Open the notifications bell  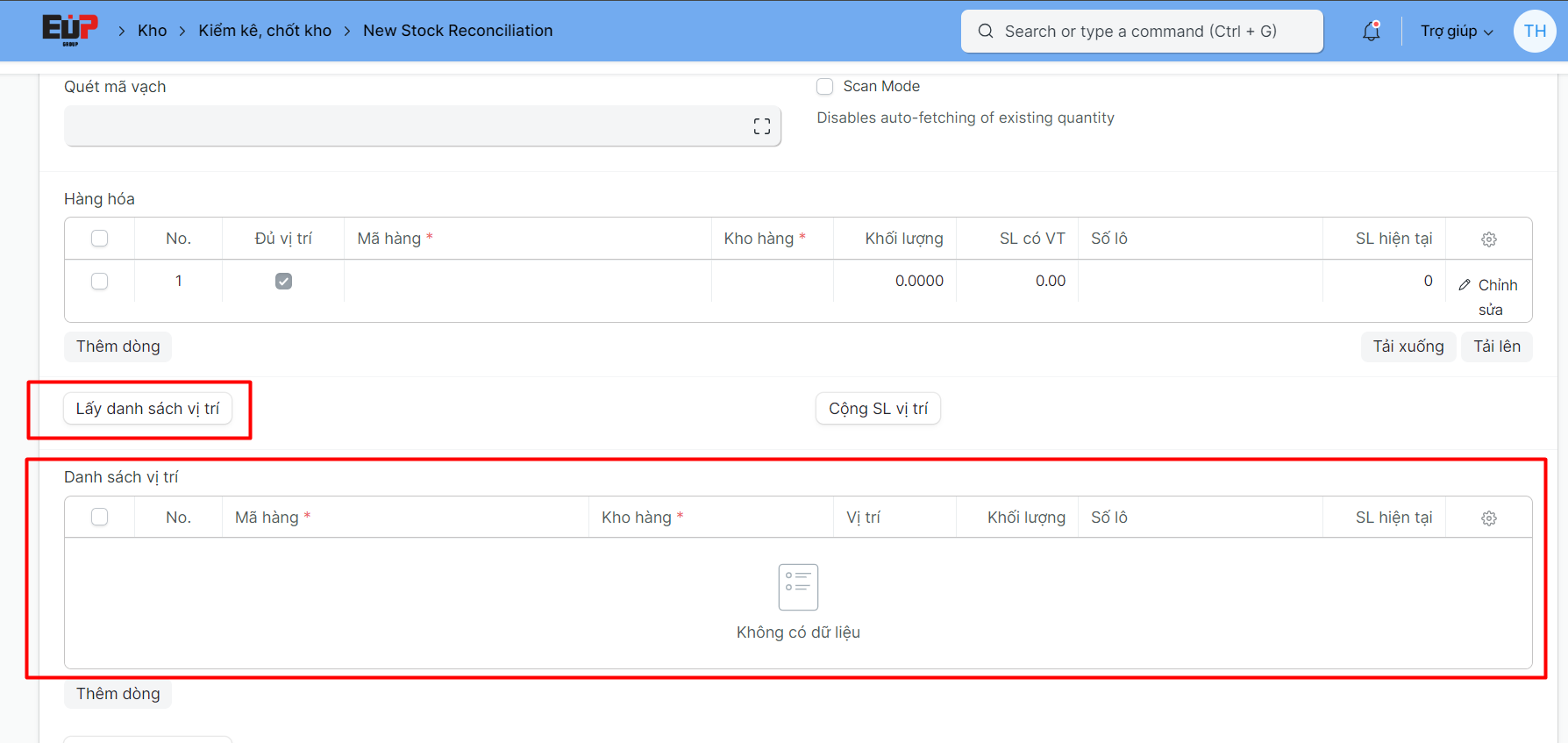click(x=1371, y=32)
